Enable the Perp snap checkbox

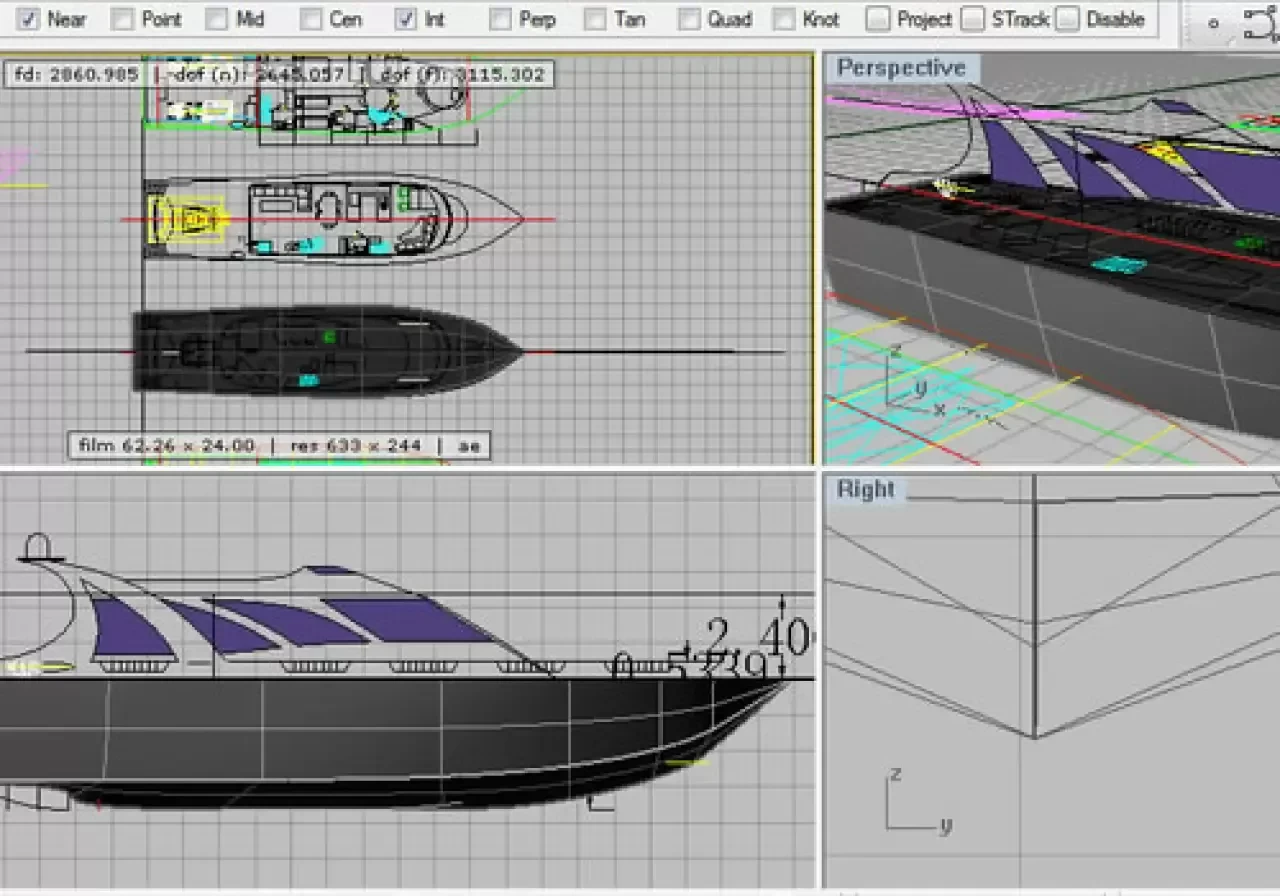coord(500,19)
